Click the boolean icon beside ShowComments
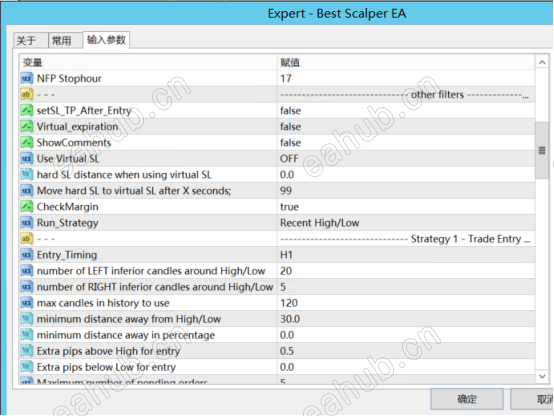 pyautogui.click(x=27, y=142)
